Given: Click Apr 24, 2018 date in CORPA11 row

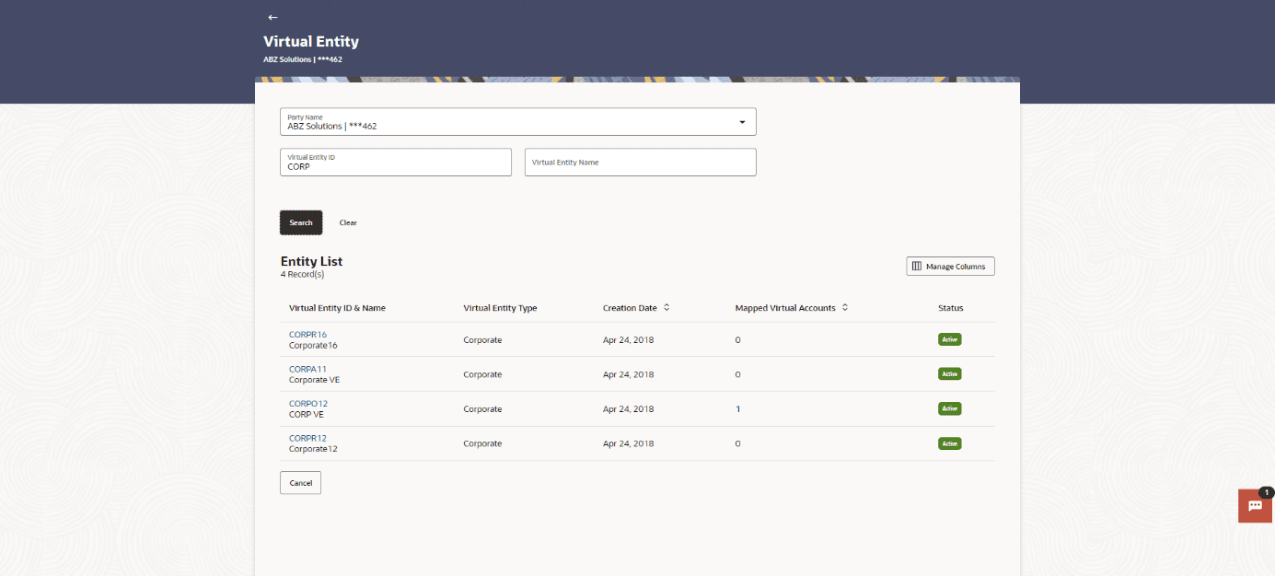Looking at the screenshot, I should 628,374.
